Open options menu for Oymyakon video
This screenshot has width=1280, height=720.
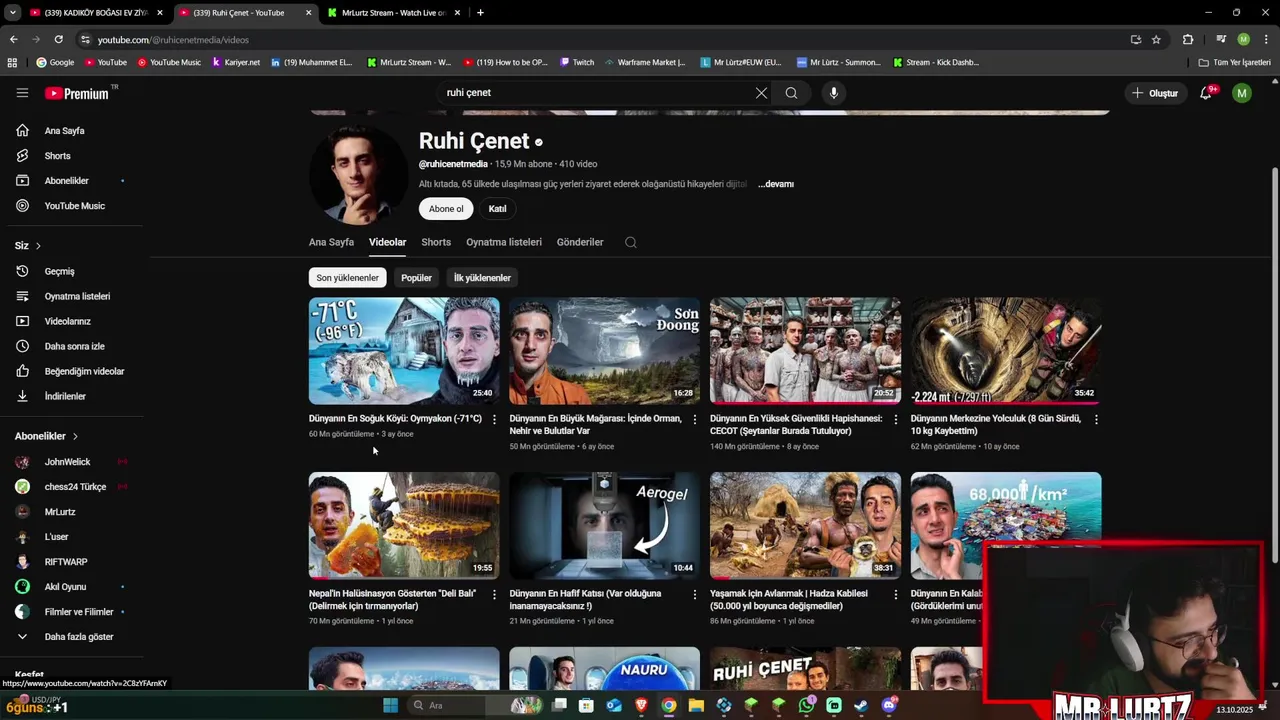point(494,420)
